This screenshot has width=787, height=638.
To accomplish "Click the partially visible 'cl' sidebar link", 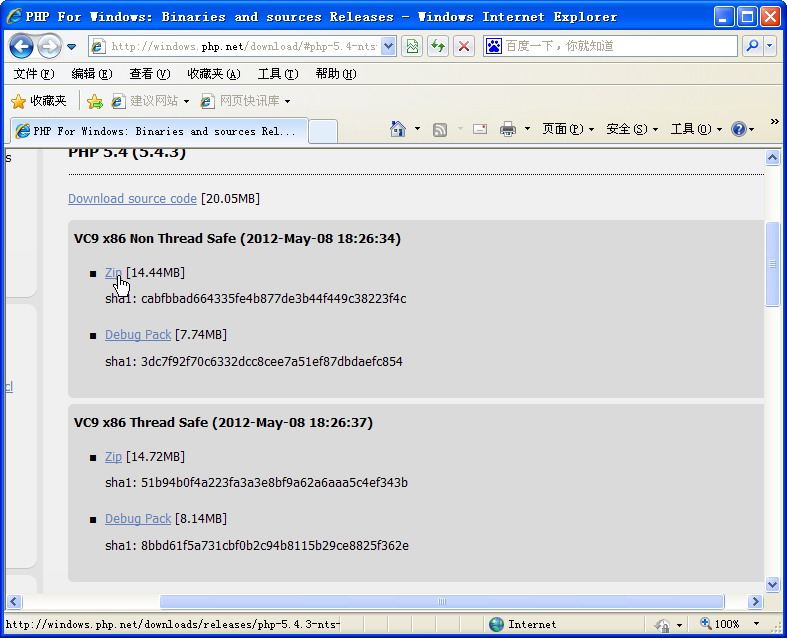I will (9, 387).
